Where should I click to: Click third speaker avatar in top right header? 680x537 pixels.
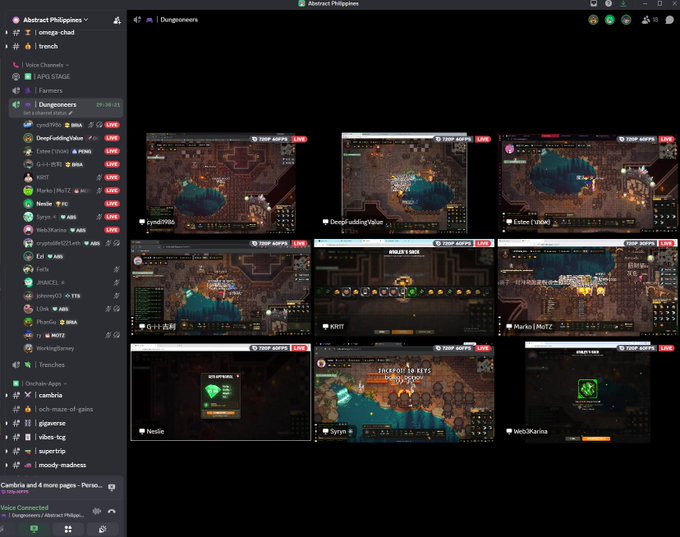pyautogui.click(x=626, y=20)
